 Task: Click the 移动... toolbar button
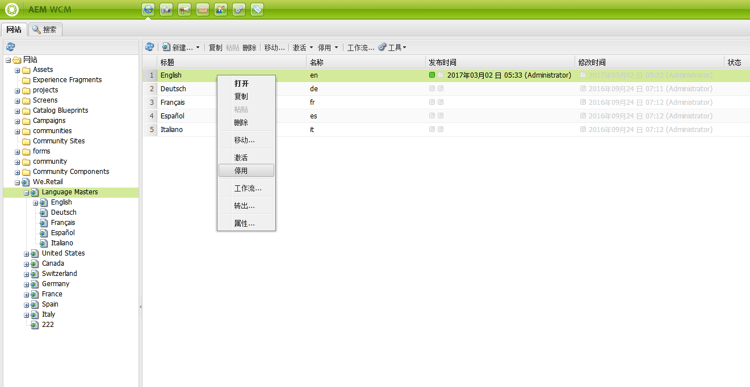pos(274,47)
